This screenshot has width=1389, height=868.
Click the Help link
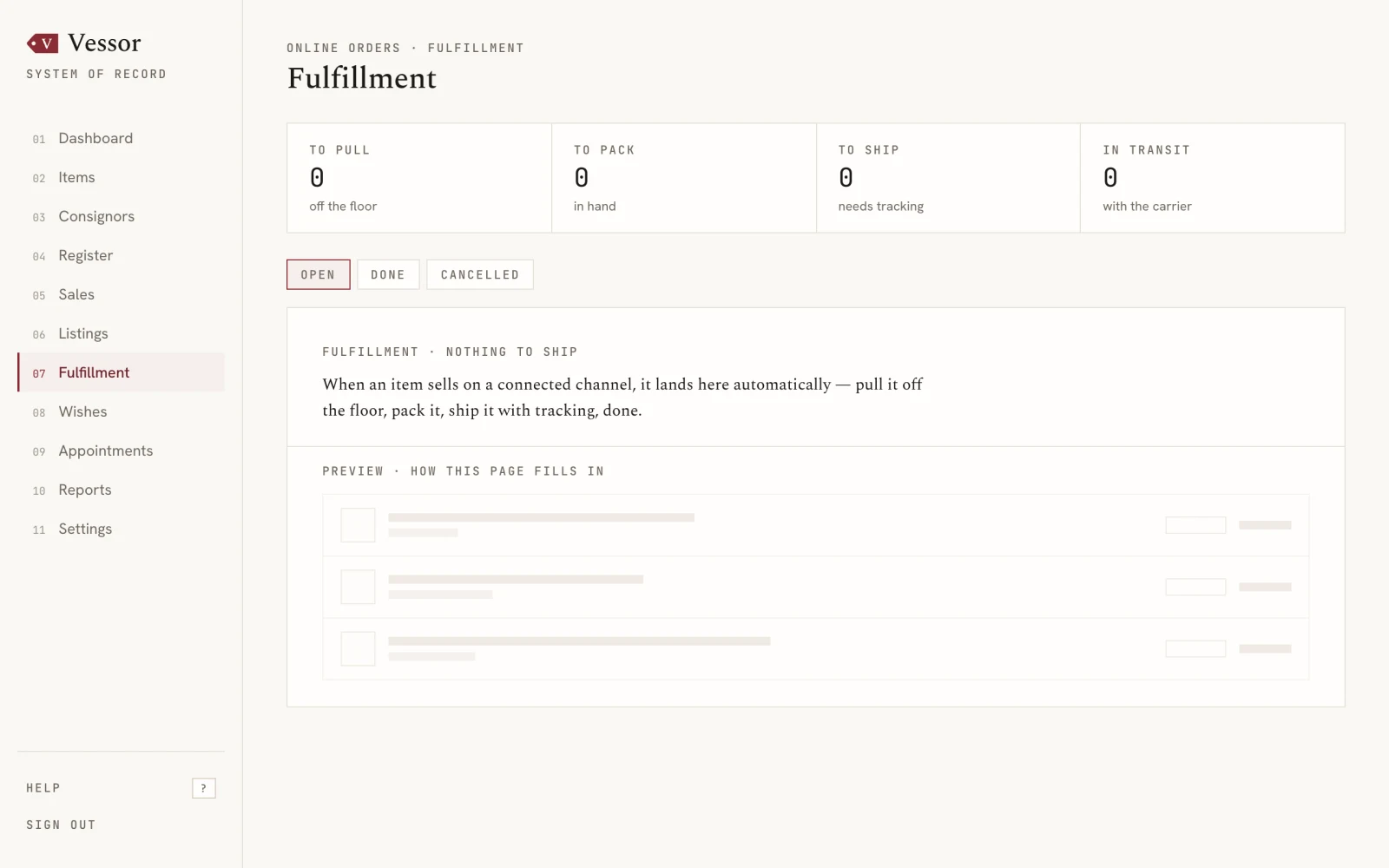coord(43,788)
